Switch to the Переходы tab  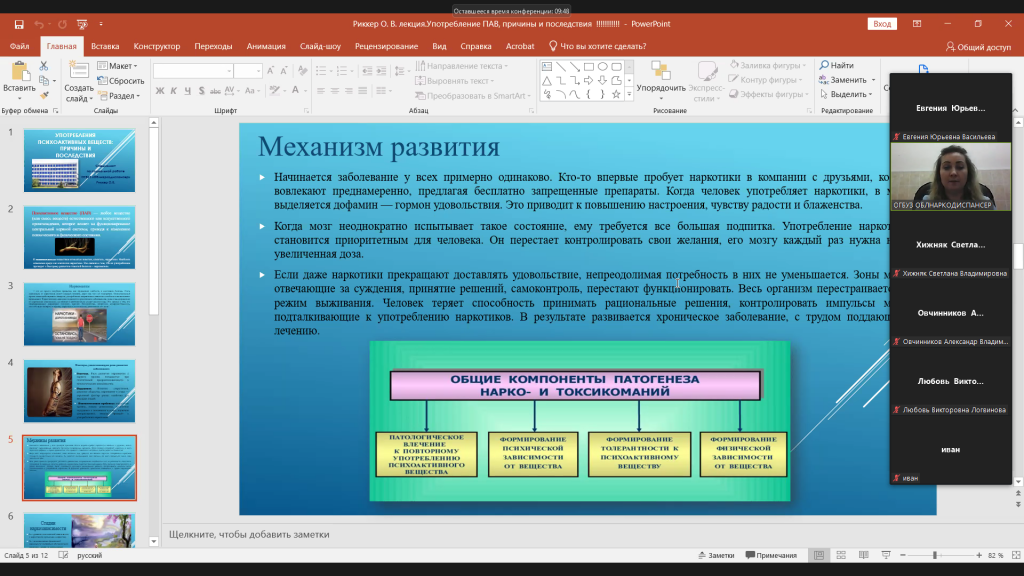click(x=213, y=46)
